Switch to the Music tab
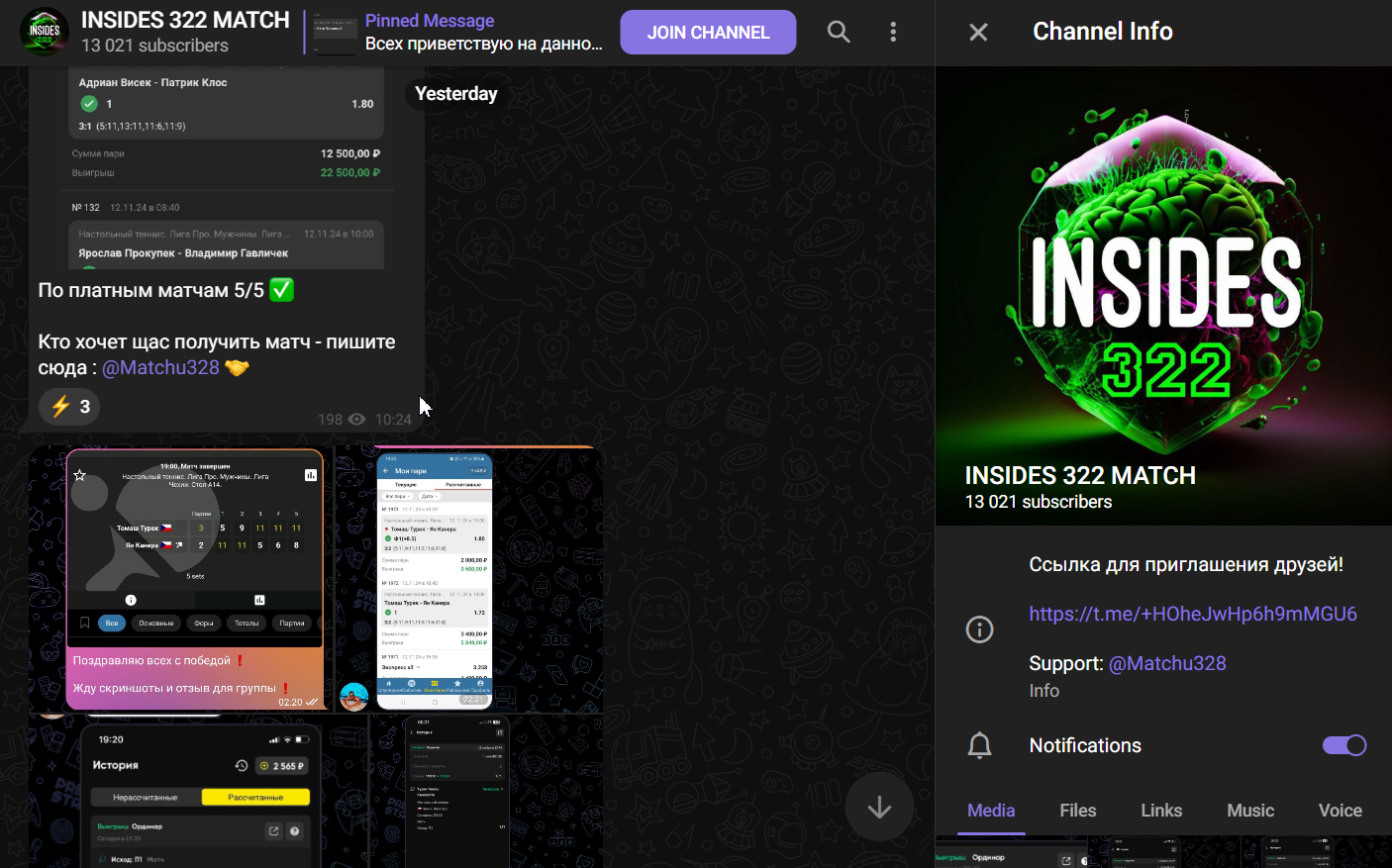The width and height of the screenshot is (1392, 868). point(1250,811)
